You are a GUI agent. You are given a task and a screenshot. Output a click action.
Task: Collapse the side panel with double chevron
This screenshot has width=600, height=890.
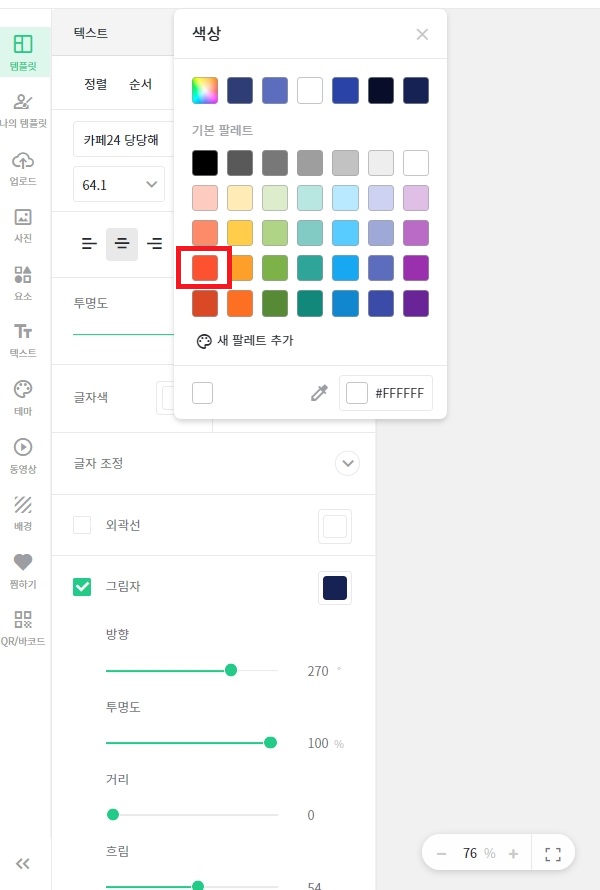point(23,864)
